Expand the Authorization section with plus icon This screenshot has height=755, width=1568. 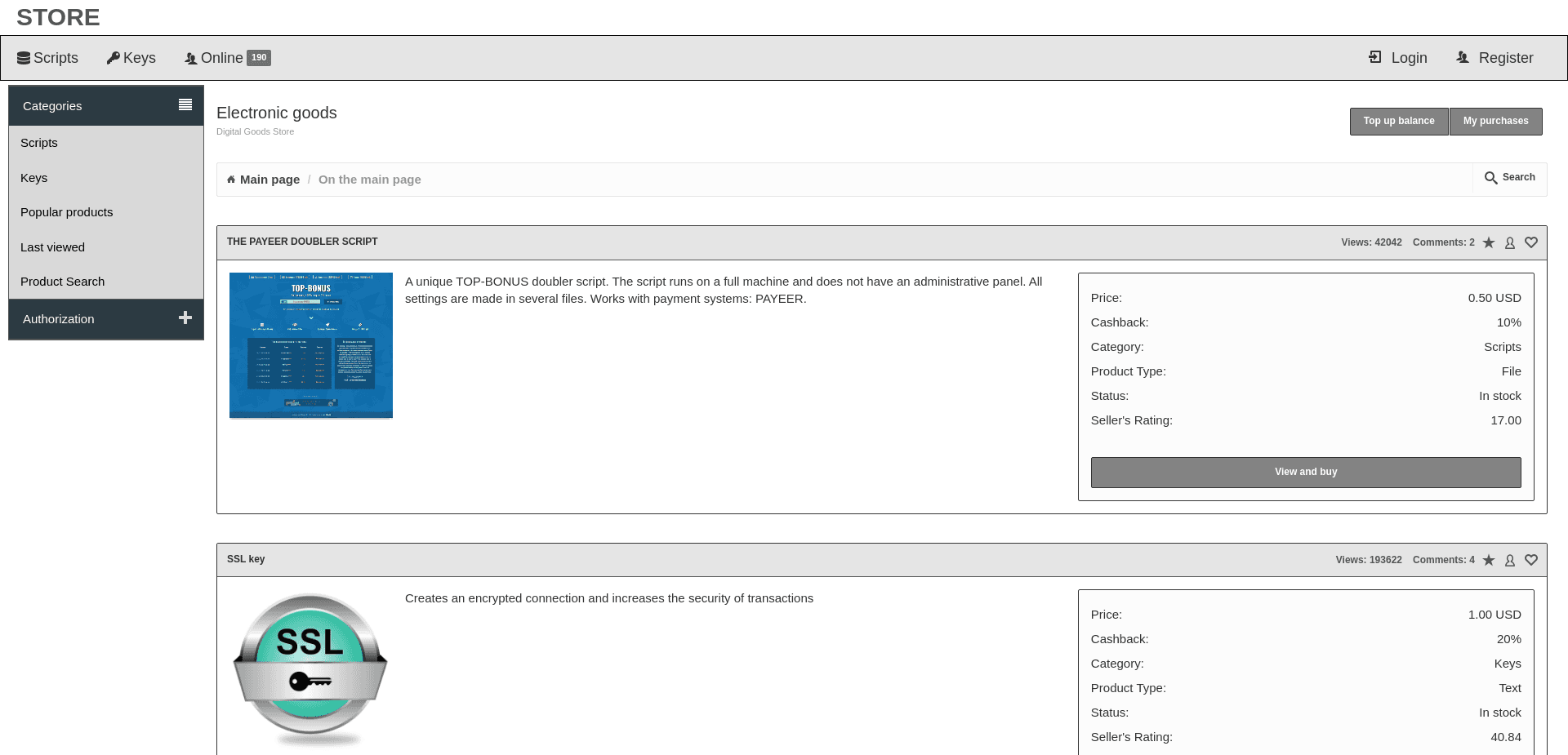coord(185,318)
